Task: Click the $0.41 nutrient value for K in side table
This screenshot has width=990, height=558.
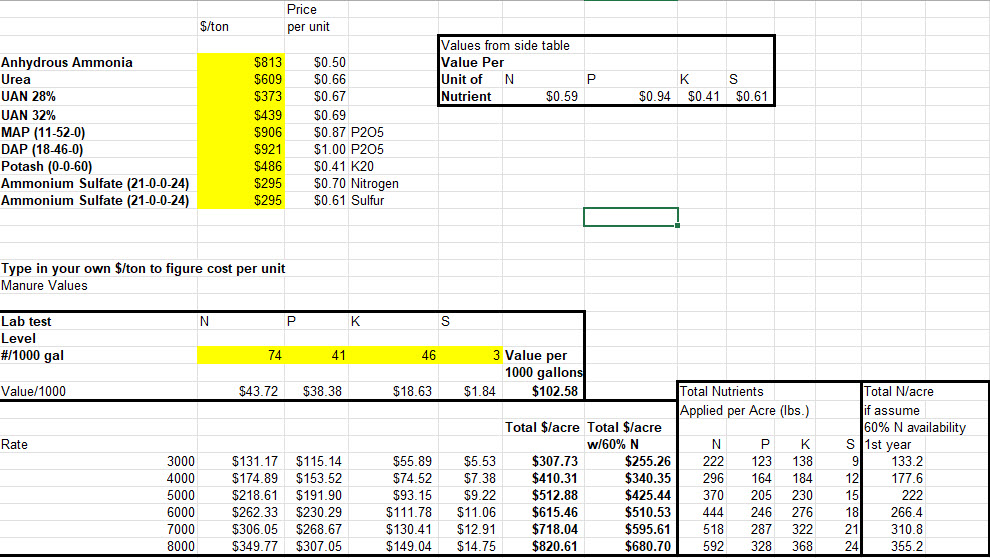Action: coord(703,97)
